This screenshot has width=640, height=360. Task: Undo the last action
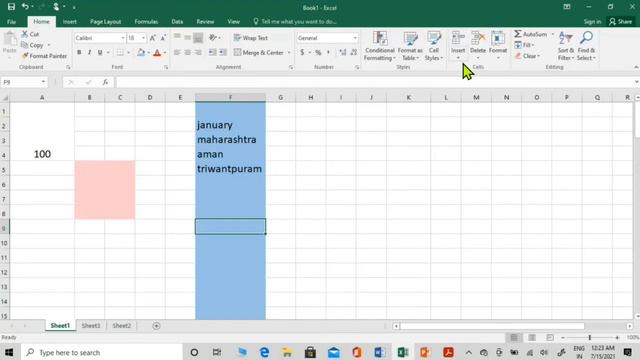click(x=25, y=7)
